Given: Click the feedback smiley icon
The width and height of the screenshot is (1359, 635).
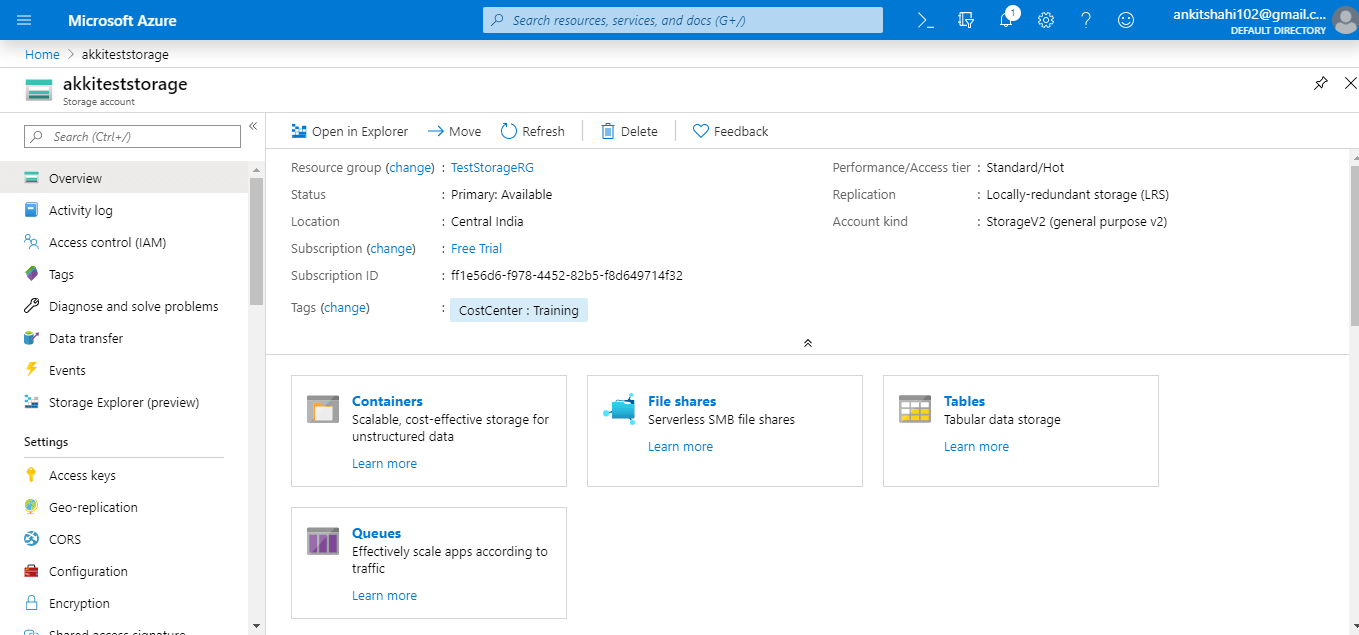Looking at the screenshot, I should pyautogui.click(x=1126, y=20).
